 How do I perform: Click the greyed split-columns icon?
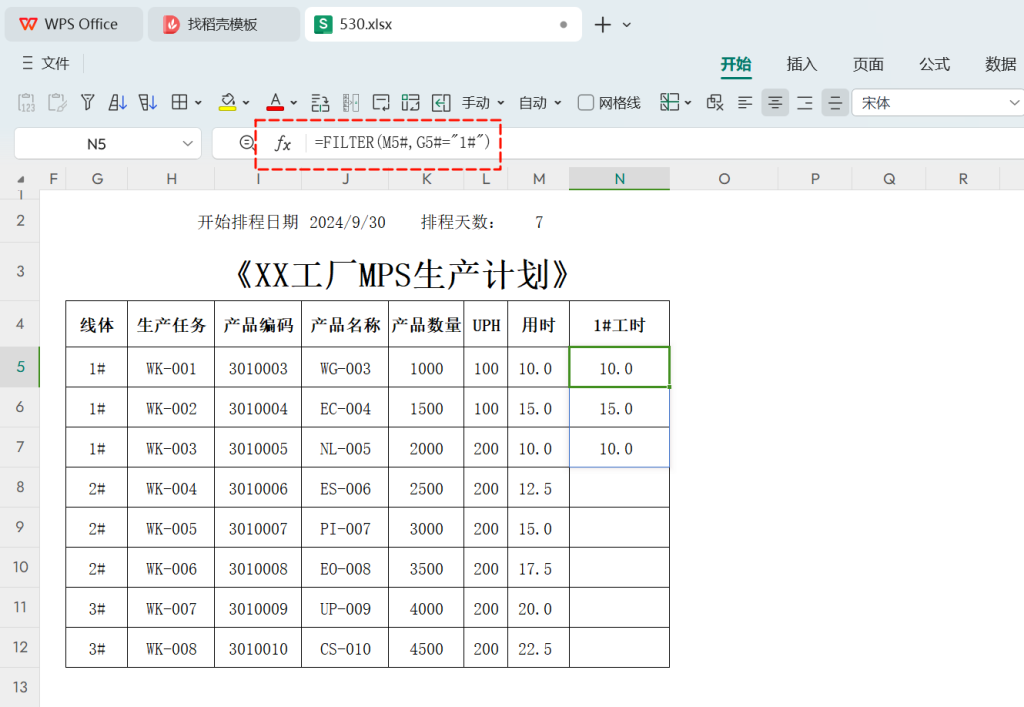(351, 102)
